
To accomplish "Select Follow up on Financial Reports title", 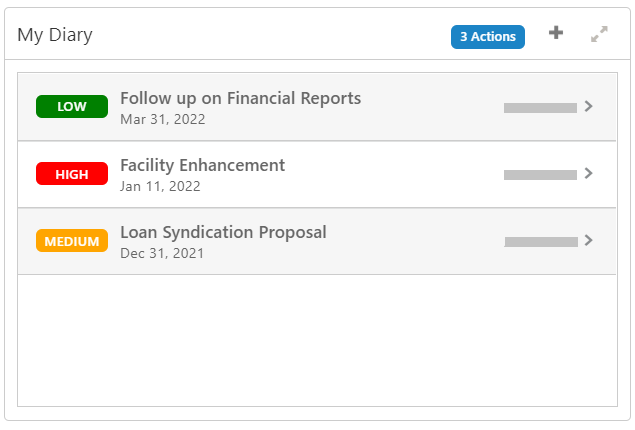I will pos(240,98).
